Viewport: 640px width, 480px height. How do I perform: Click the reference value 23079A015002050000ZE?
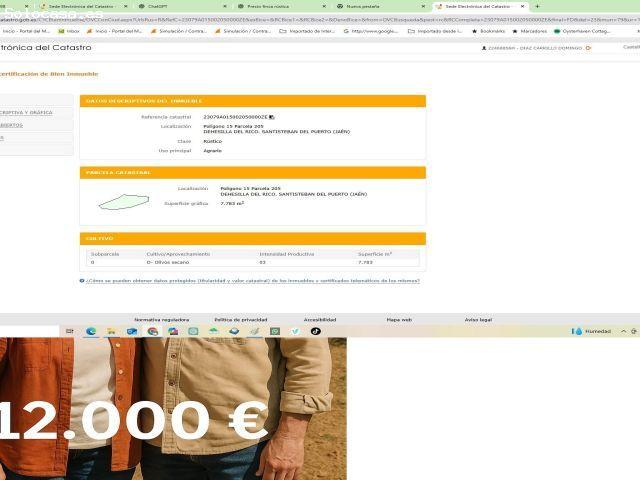pos(236,117)
